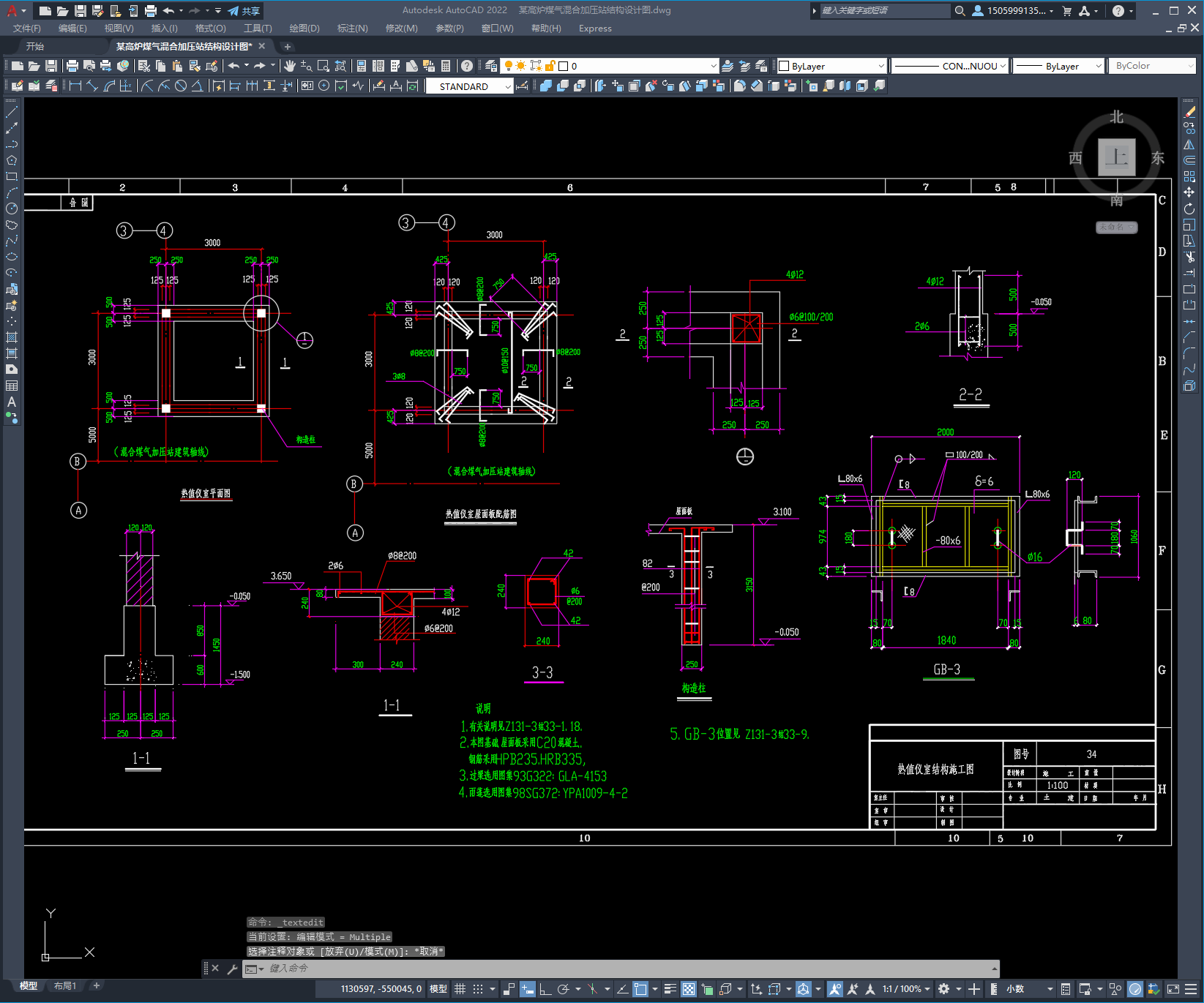Select the Angular dimension tool
This screenshot has width=1204, height=1003.
click(x=197, y=86)
